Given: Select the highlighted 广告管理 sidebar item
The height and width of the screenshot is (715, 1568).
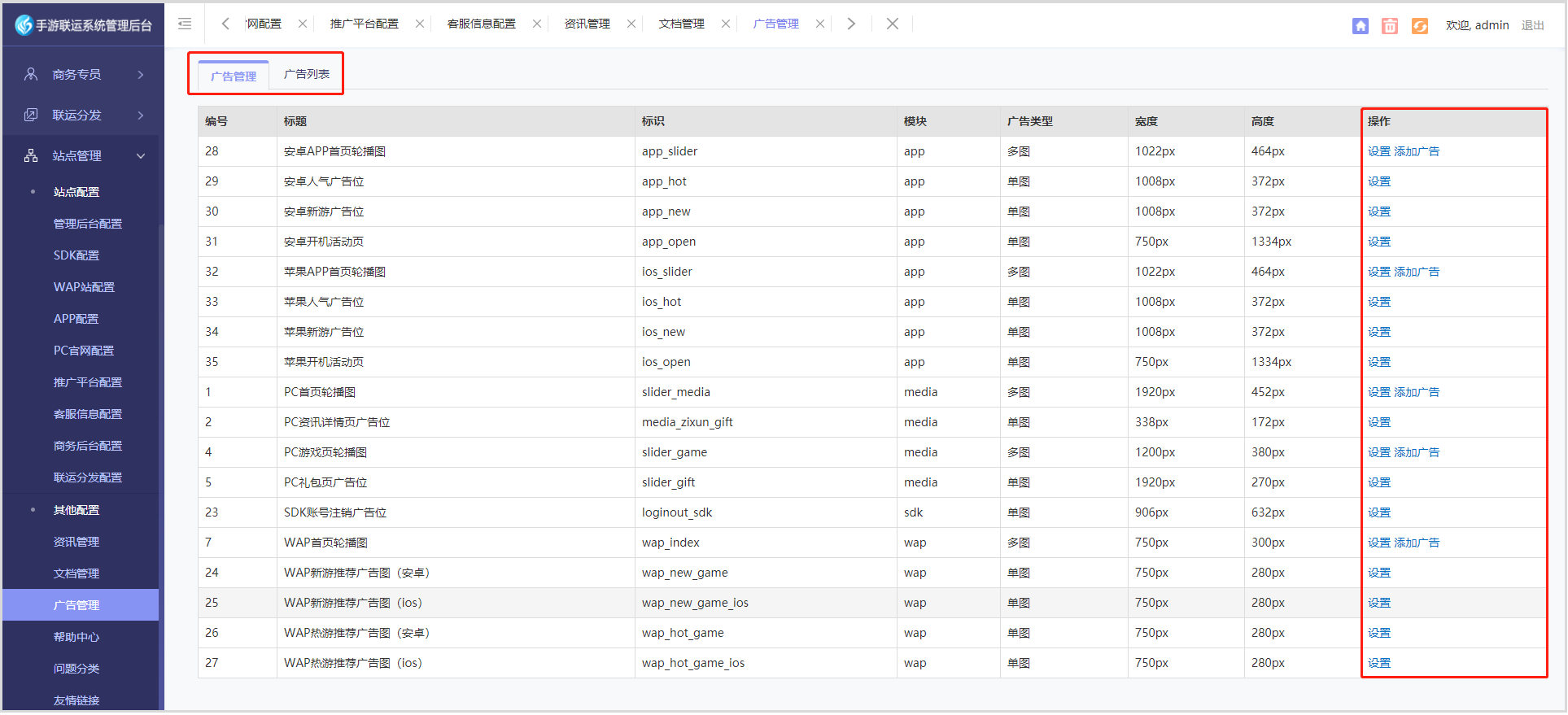Looking at the screenshot, I should [81, 605].
